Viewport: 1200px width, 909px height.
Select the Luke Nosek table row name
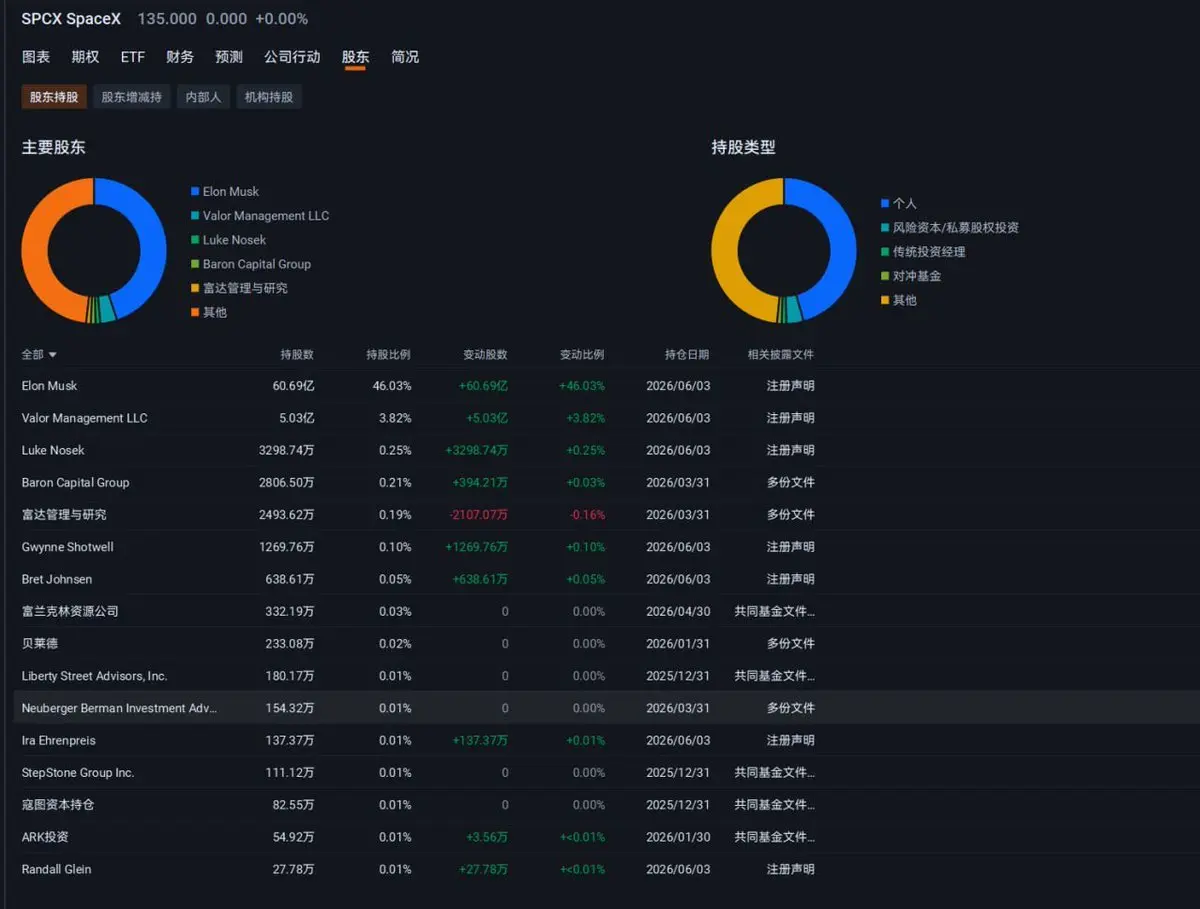coord(53,450)
